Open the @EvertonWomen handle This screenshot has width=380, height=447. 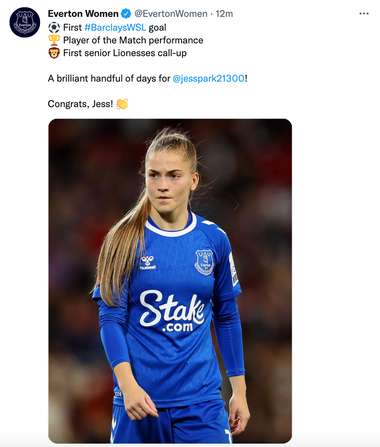pyautogui.click(x=171, y=14)
